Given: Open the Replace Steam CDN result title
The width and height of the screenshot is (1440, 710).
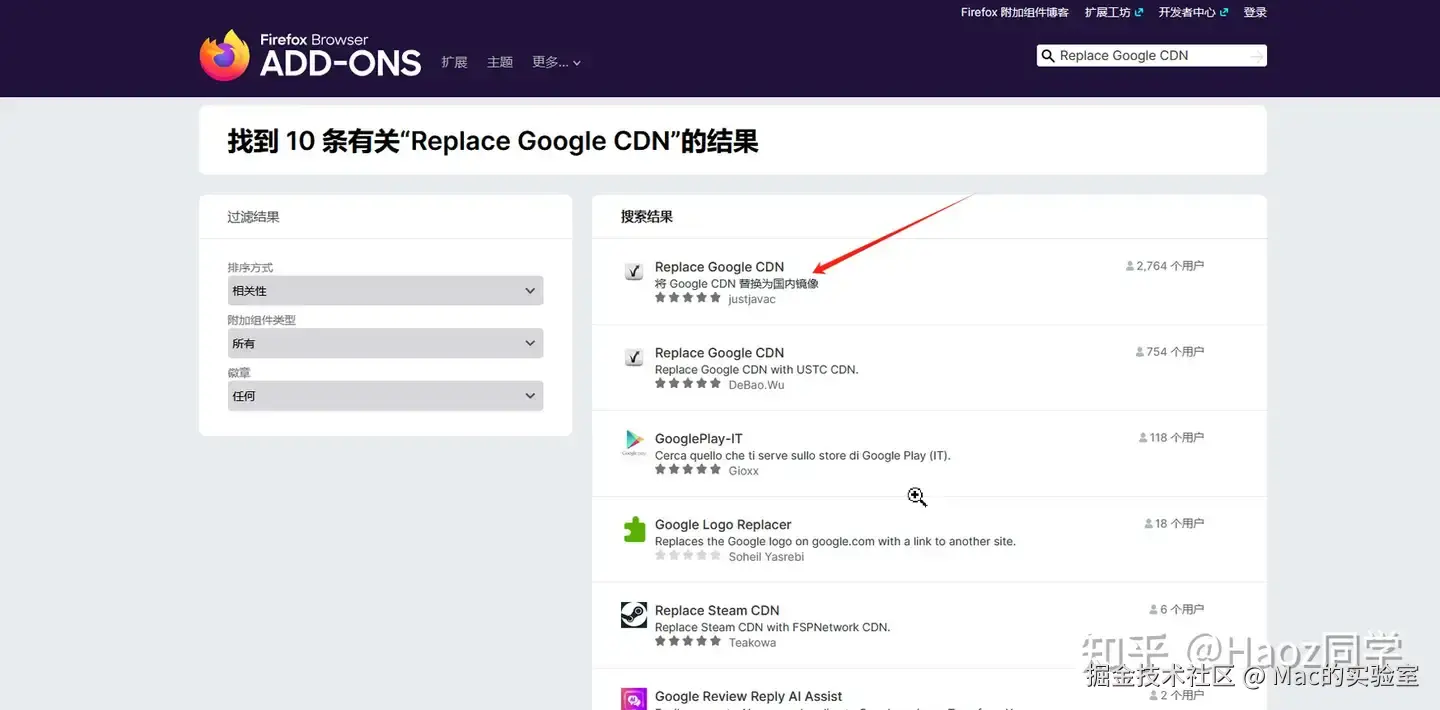Looking at the screenshot, I should (717, 611).
